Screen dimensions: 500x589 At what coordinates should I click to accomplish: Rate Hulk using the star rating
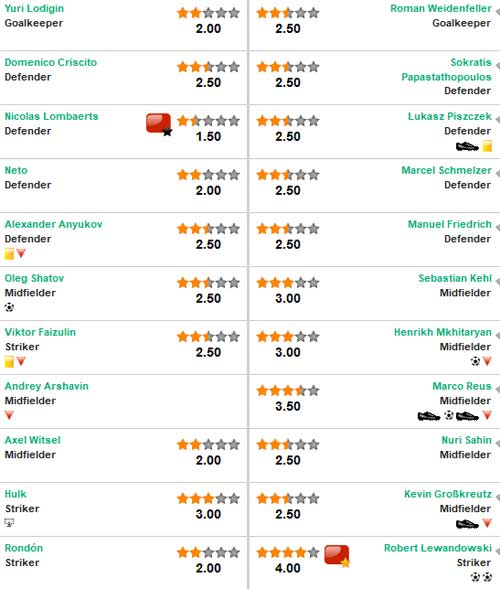[208, 498]
